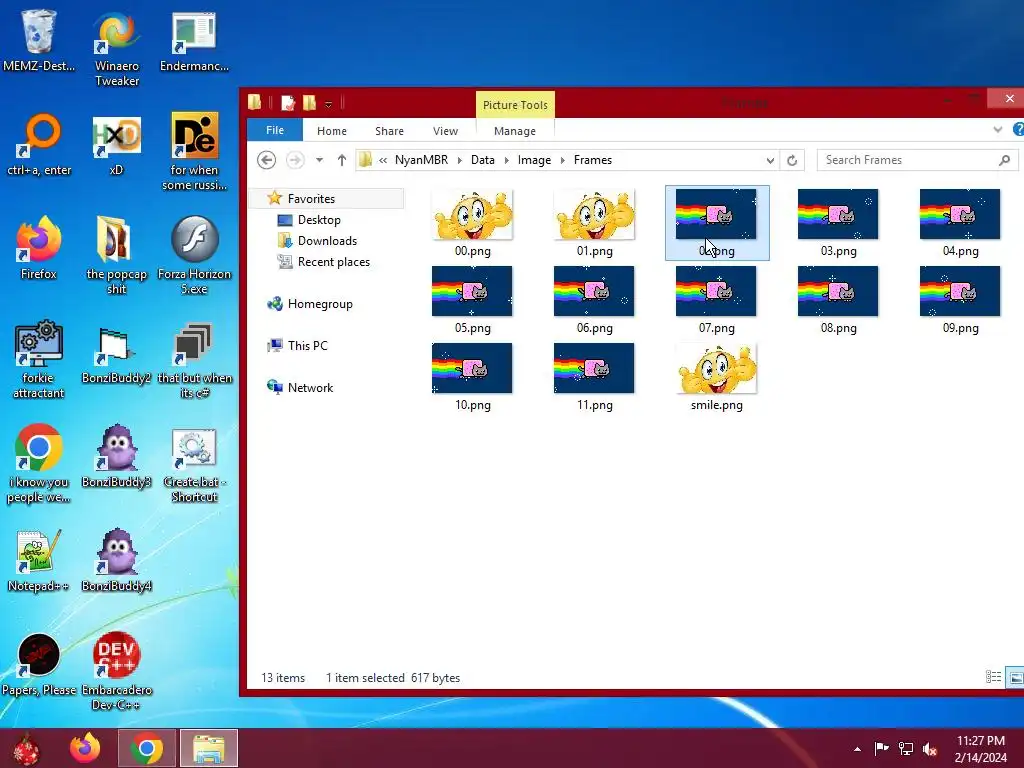Open the Action Center flag icon
This screenshot has width=1024, height=768.
coord(881,749)
